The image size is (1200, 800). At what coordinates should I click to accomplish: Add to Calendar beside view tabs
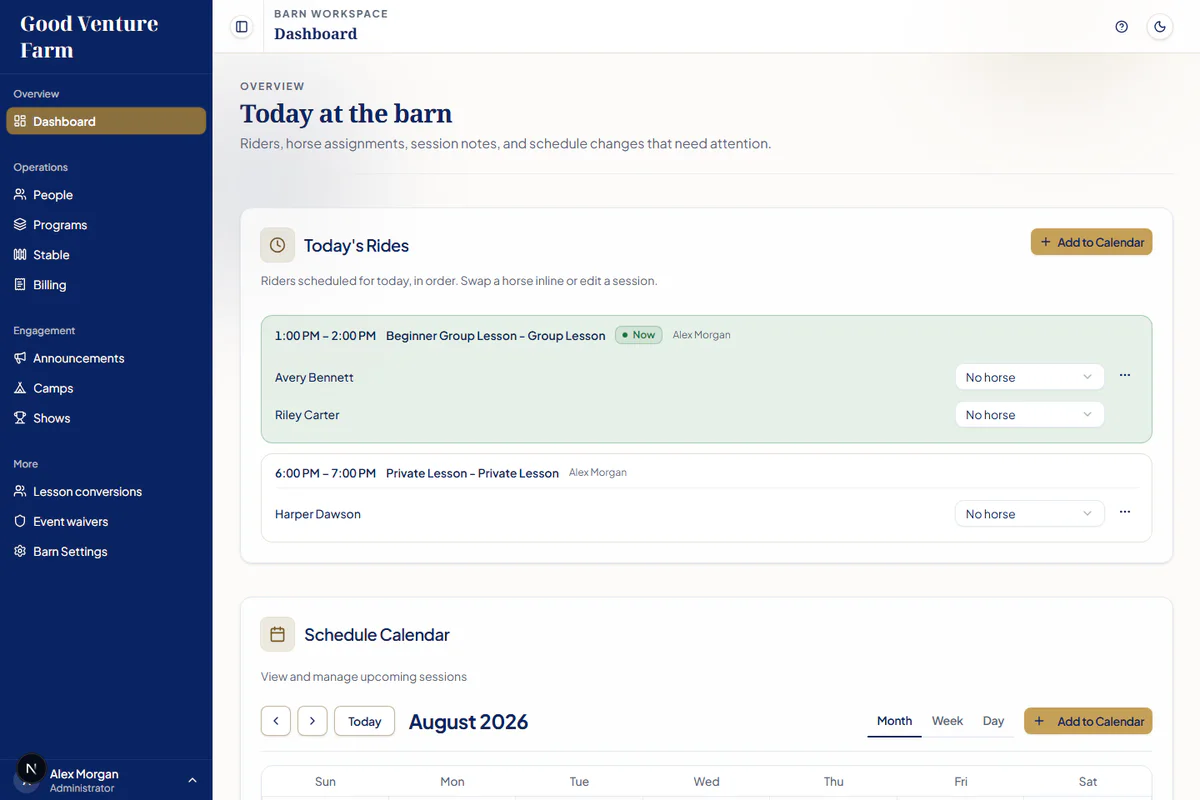(x=1088, y=721)
